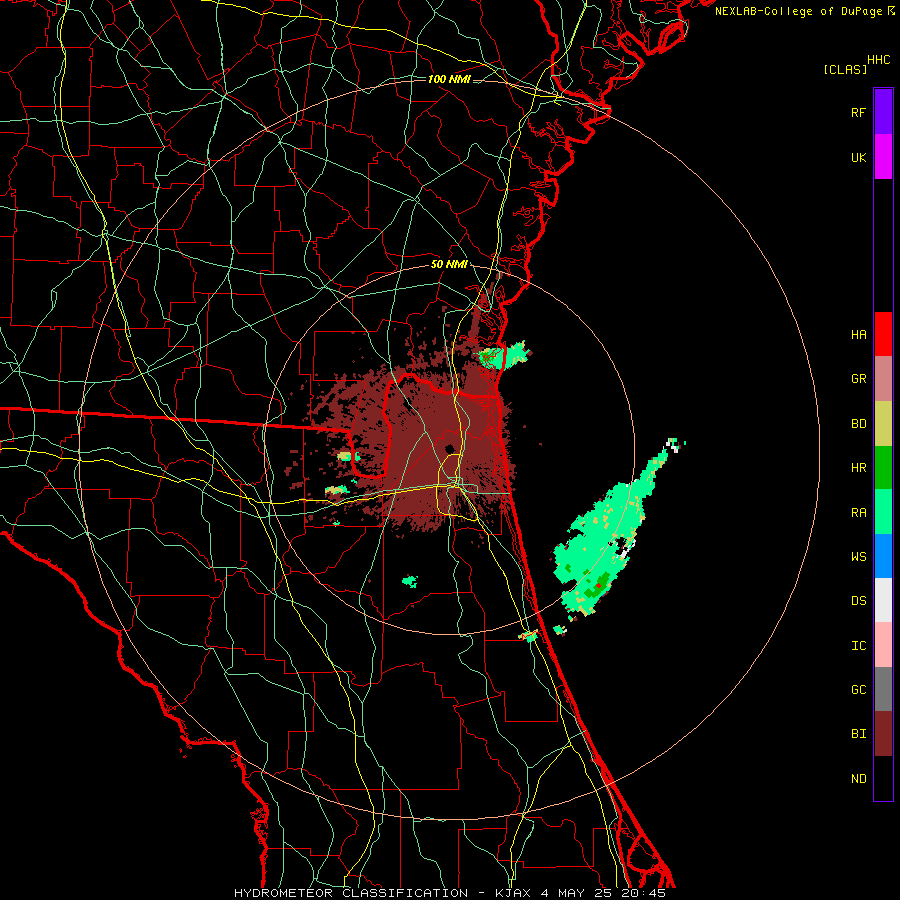This screenshot has width=900, height=900.
Task: Click the red HA hail swatch
Action: pos(883,334)
